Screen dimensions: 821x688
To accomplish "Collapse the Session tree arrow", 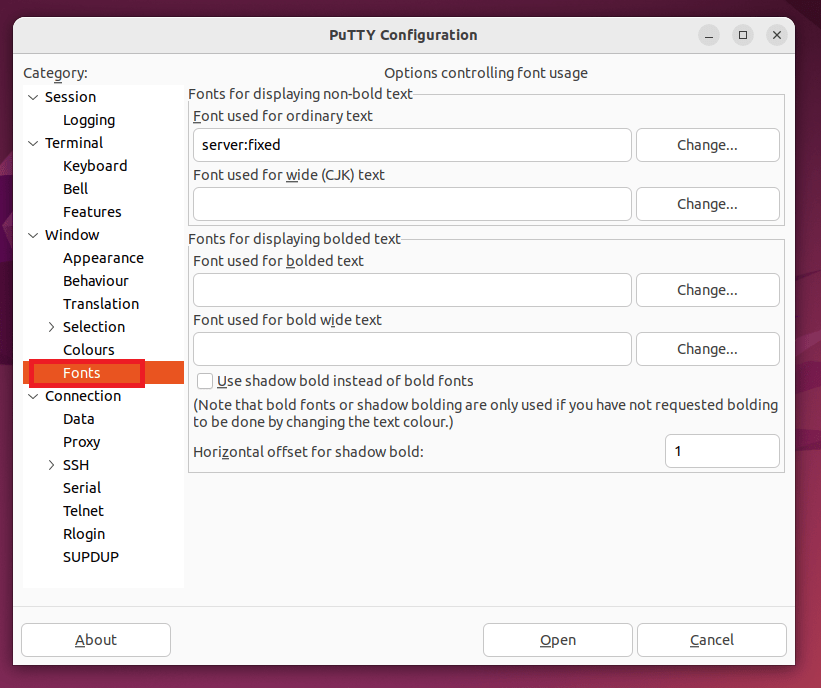I will tap(33, 97).
